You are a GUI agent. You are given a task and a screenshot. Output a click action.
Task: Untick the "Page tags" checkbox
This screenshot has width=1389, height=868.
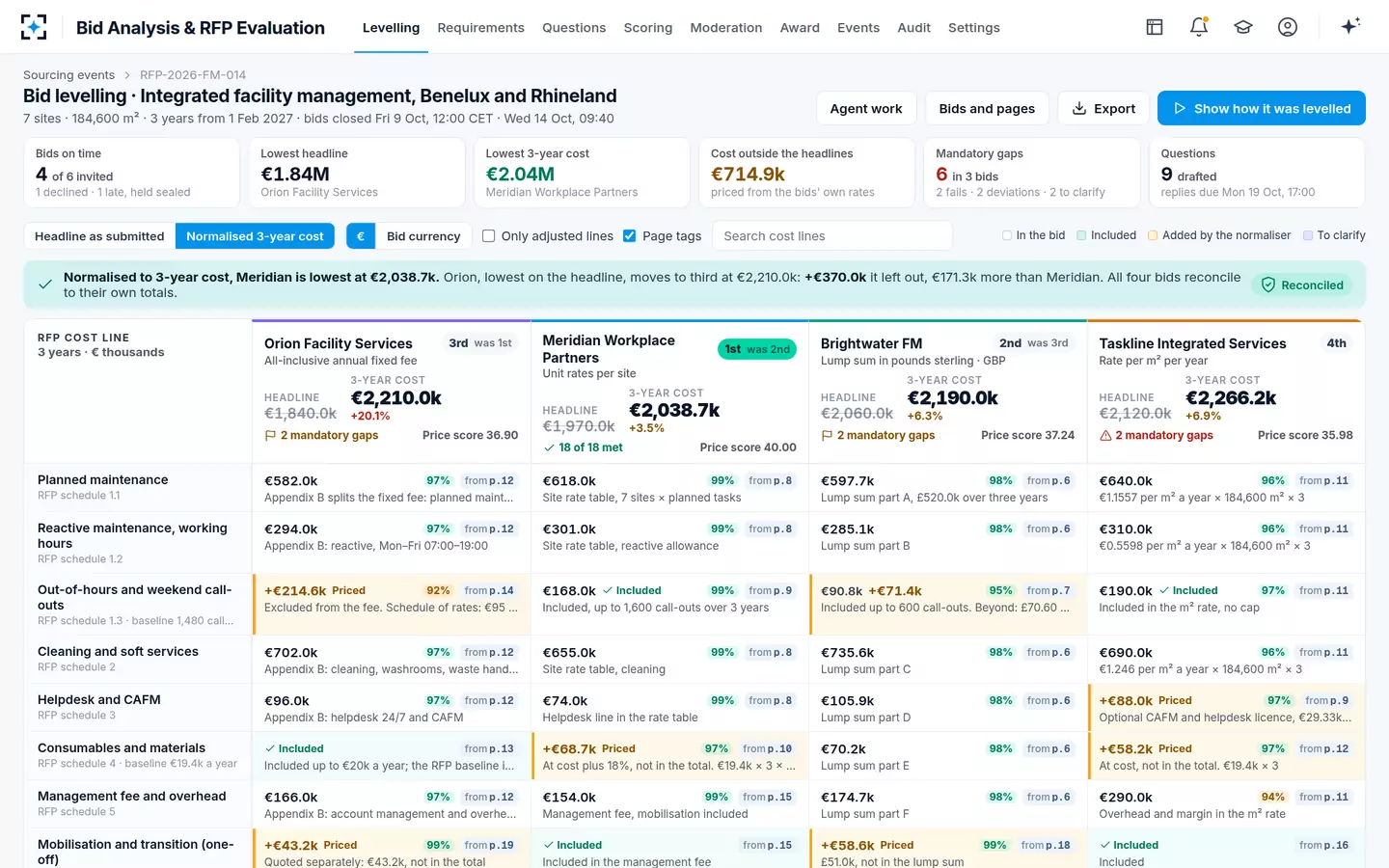tap(630, 236)
